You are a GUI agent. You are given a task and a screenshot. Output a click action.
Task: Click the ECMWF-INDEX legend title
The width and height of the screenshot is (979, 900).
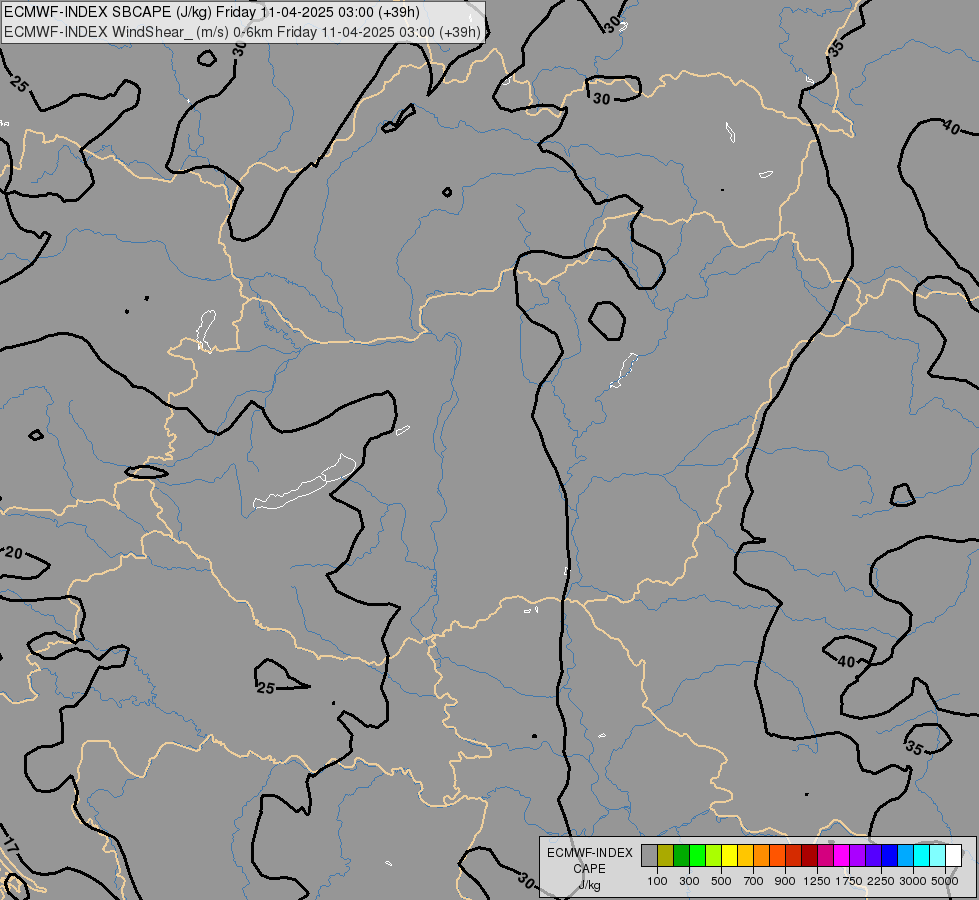pos(589,853)
